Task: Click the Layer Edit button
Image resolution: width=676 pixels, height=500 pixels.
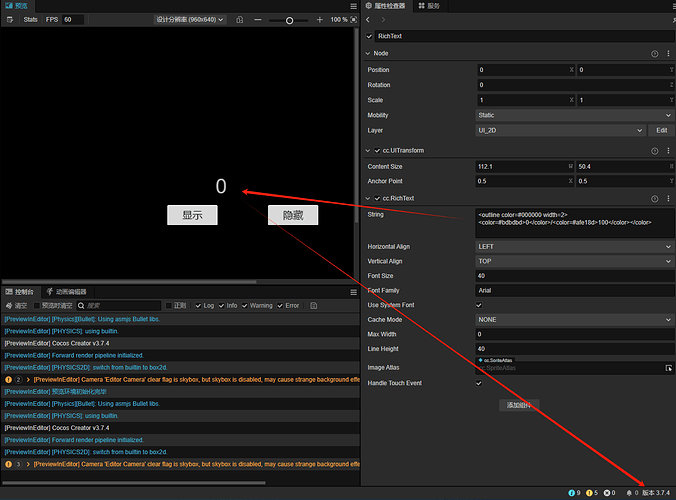Action: pos(661,131)
